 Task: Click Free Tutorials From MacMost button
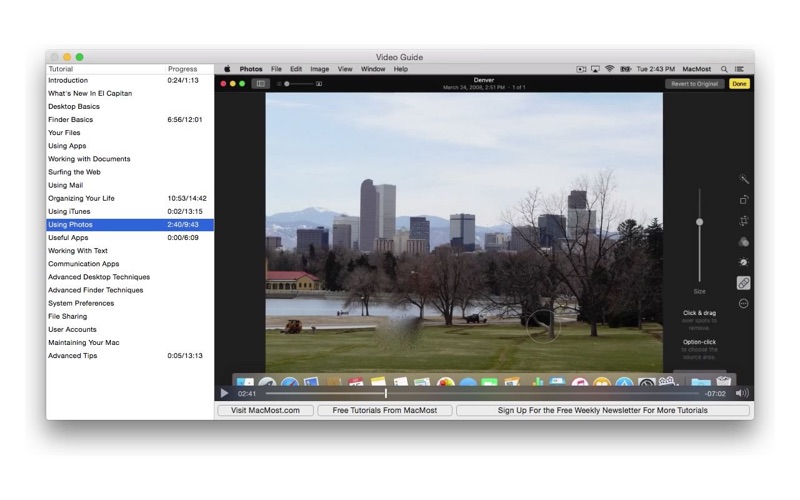385,410
